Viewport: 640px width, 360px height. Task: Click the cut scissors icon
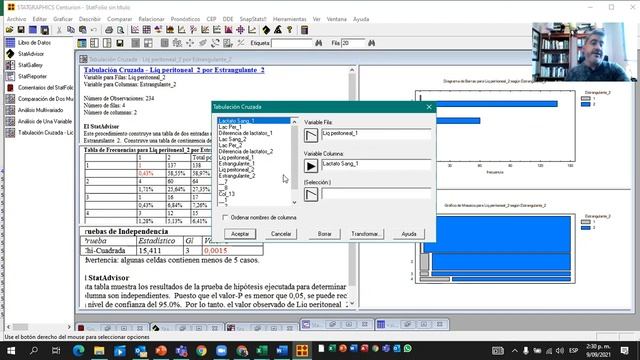(59, 30)
